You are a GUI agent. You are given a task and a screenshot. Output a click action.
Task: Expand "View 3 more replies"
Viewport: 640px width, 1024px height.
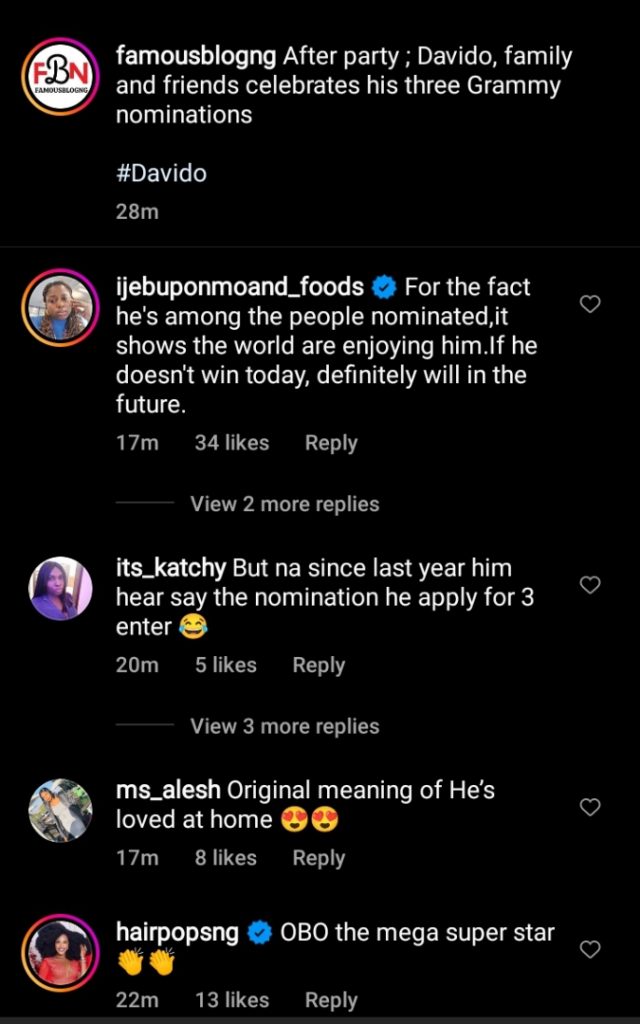pyautogui.click(x=284, y=726)
